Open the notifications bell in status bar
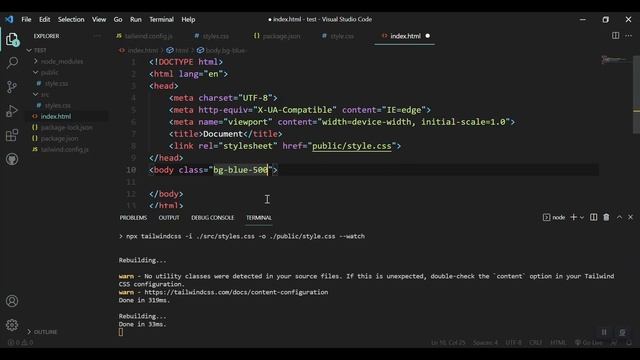 point(629,342)
